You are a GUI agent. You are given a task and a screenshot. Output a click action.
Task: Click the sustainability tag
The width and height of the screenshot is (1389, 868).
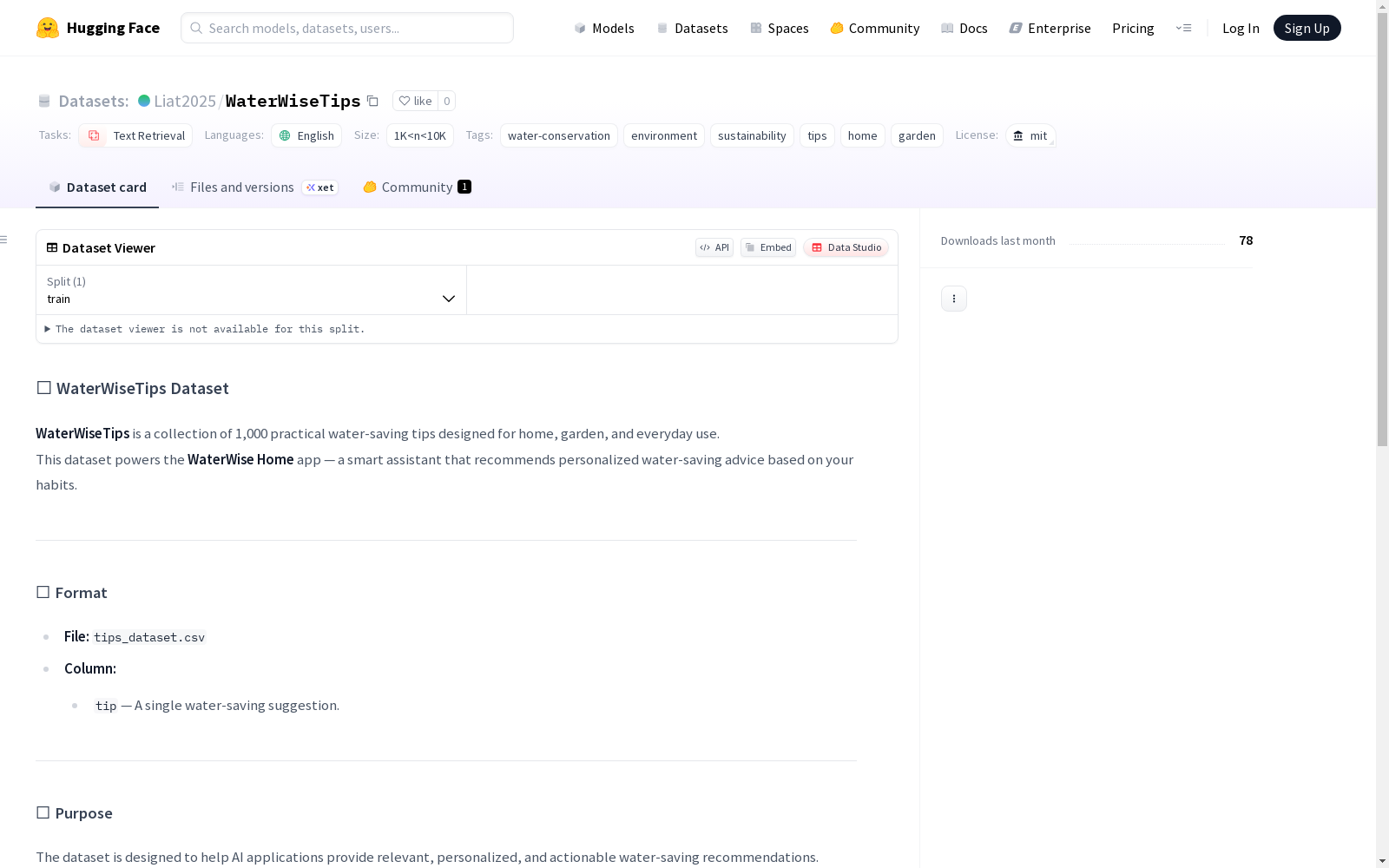(752, 135)
